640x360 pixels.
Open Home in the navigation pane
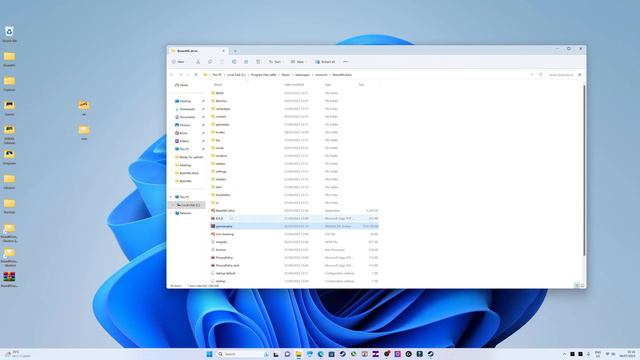pos(182,85)
